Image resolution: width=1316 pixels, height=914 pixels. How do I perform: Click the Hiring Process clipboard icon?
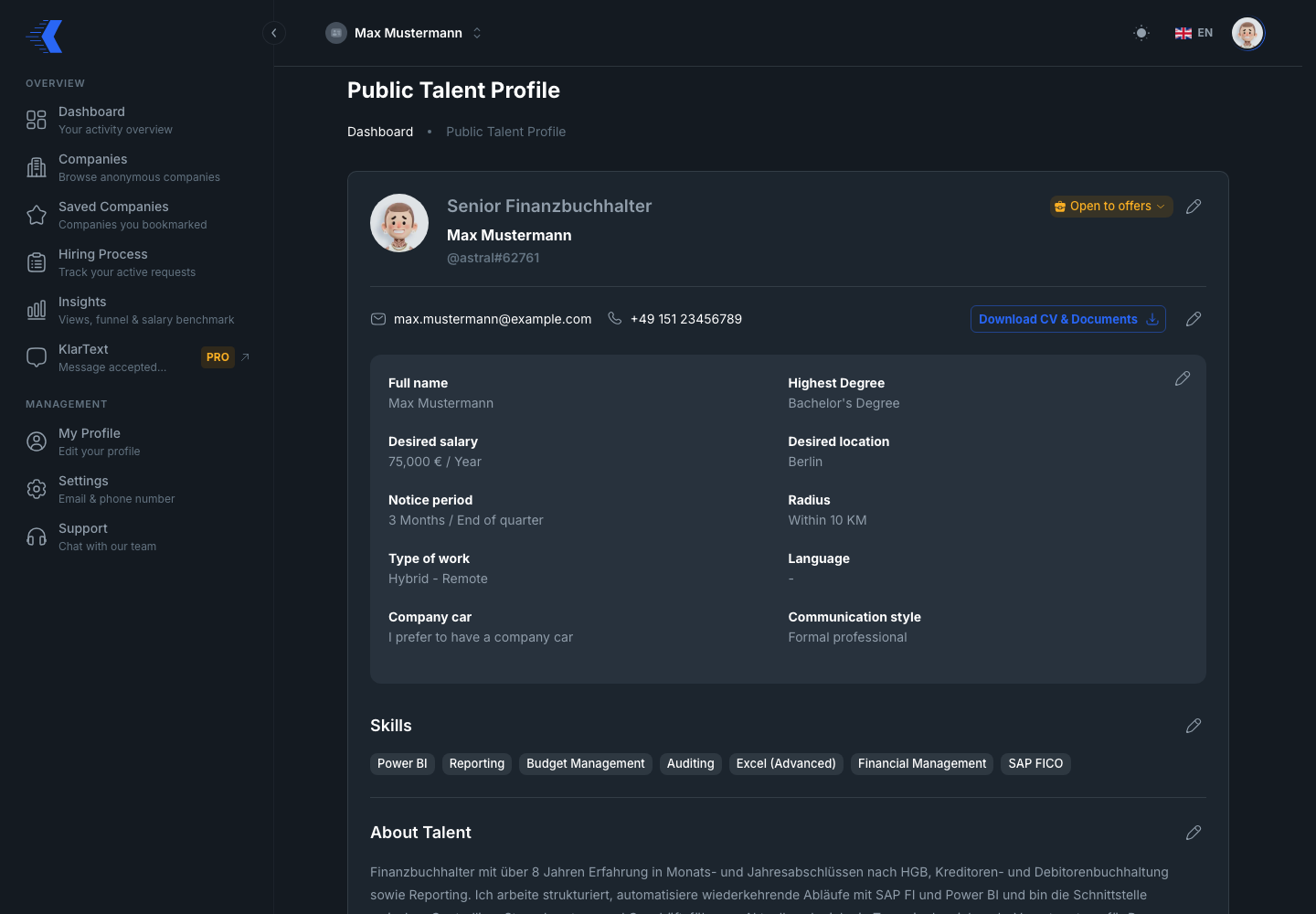click(x=37, y=262)
